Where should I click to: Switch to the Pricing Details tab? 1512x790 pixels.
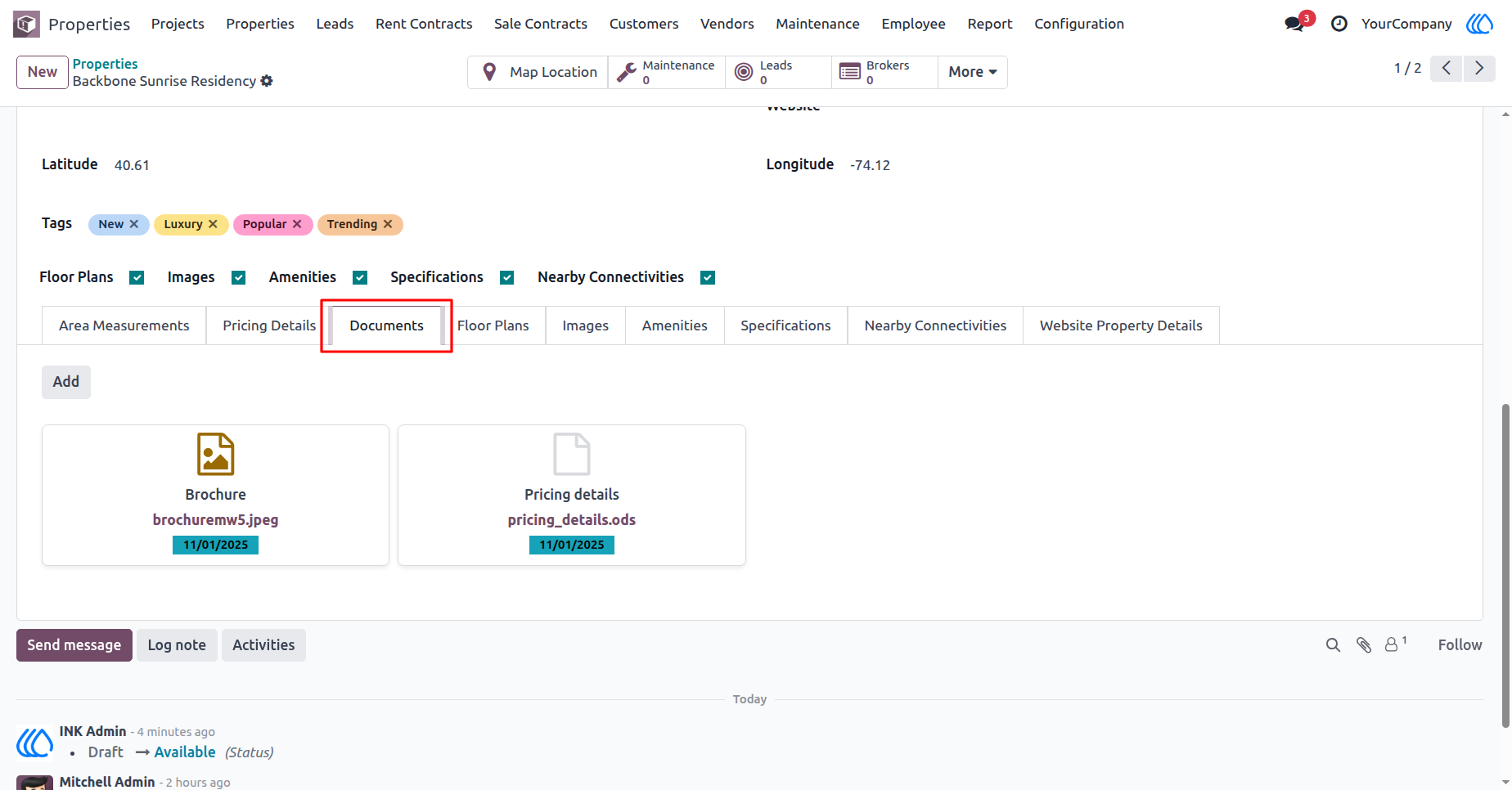click(x=269, y=325)
